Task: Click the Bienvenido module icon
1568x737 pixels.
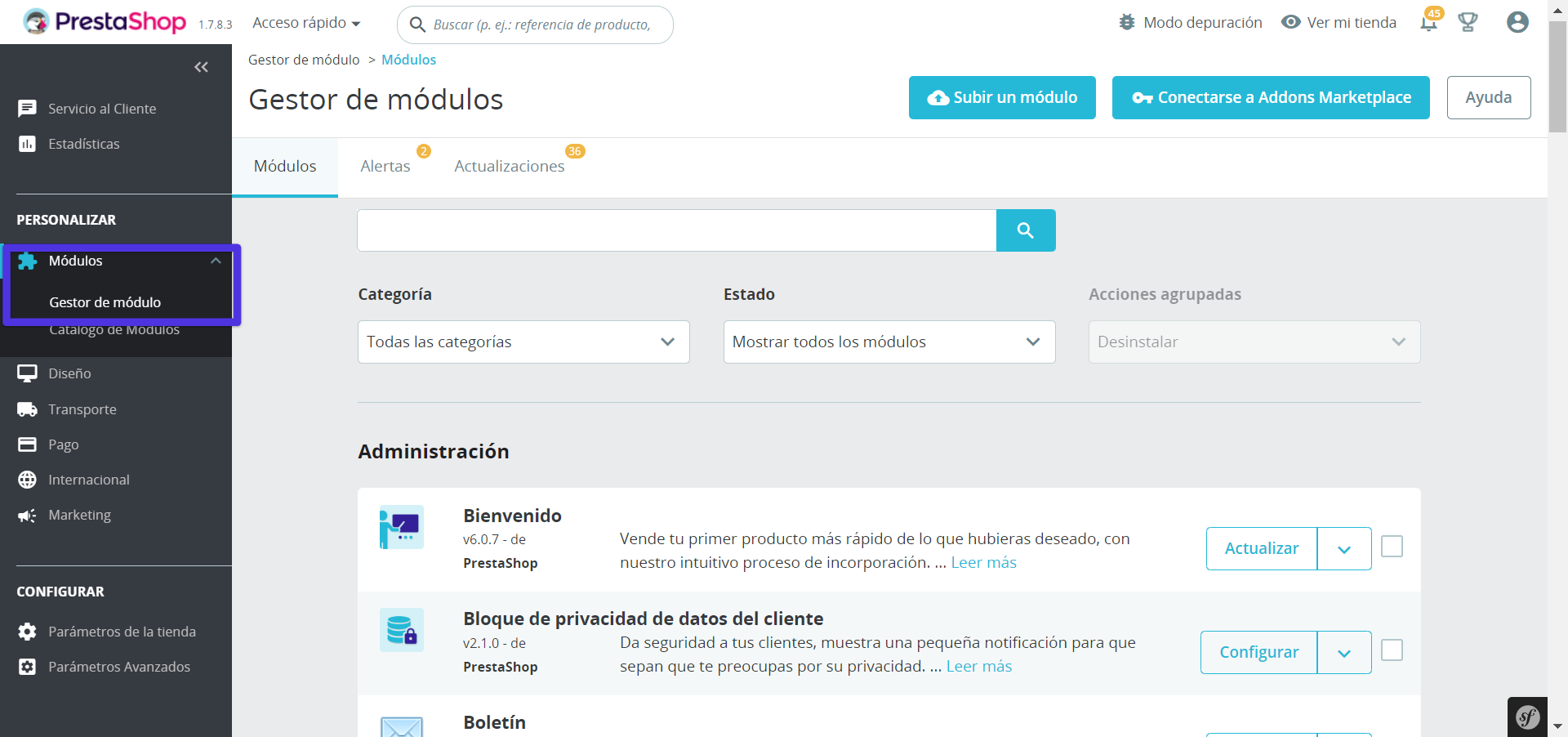Action: pyautogui.click(x=402, y=527)
